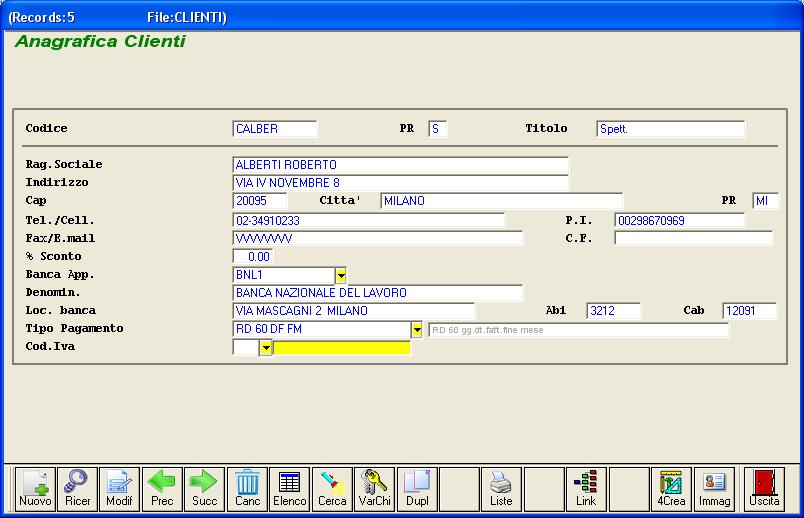Click Tipo Pagamento field RD 60 DF FM
The width and height of the screenshot is (804, 518).
click(322, 329)
